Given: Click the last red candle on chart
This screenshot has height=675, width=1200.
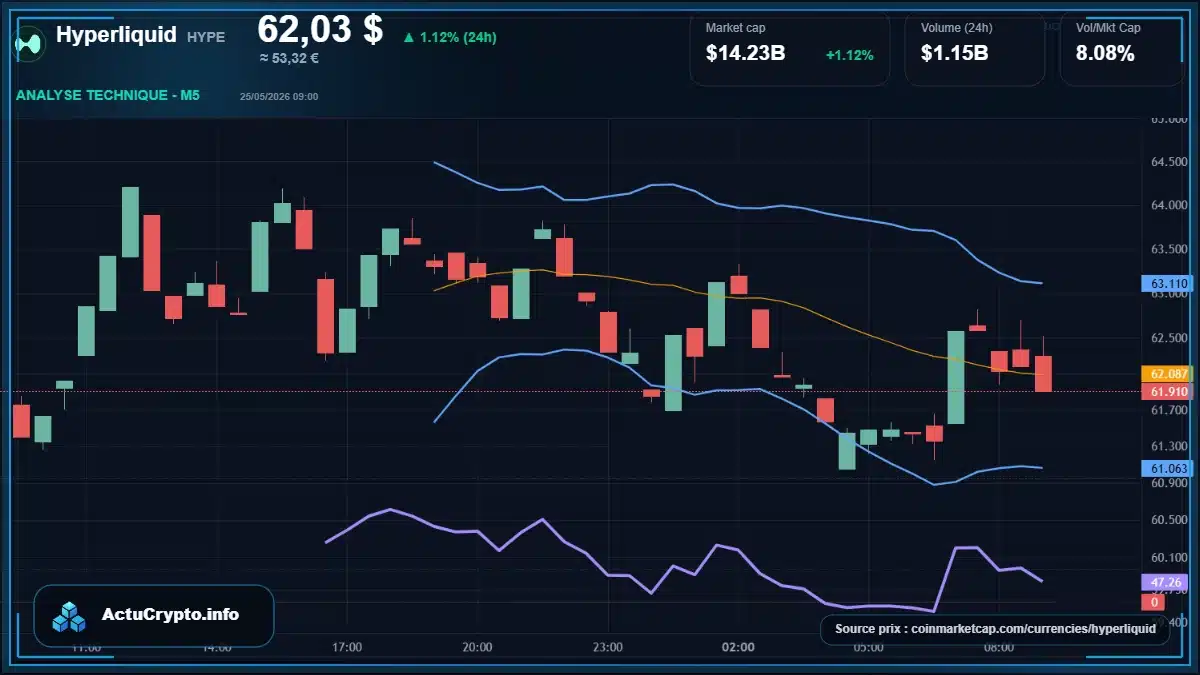Looking at the screenshot, I should (1043, 373).
